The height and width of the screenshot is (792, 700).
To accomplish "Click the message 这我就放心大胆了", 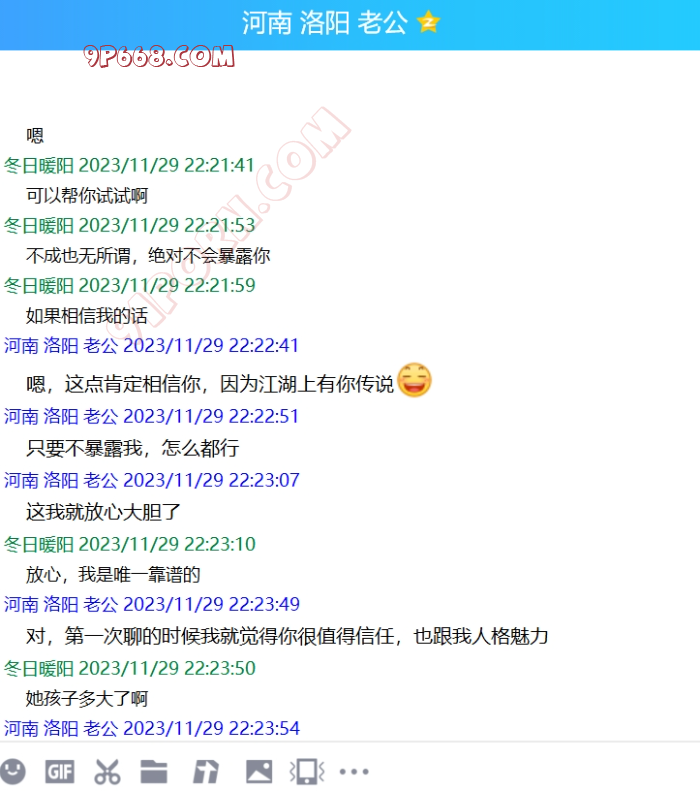I will click(x=103, y=512).
